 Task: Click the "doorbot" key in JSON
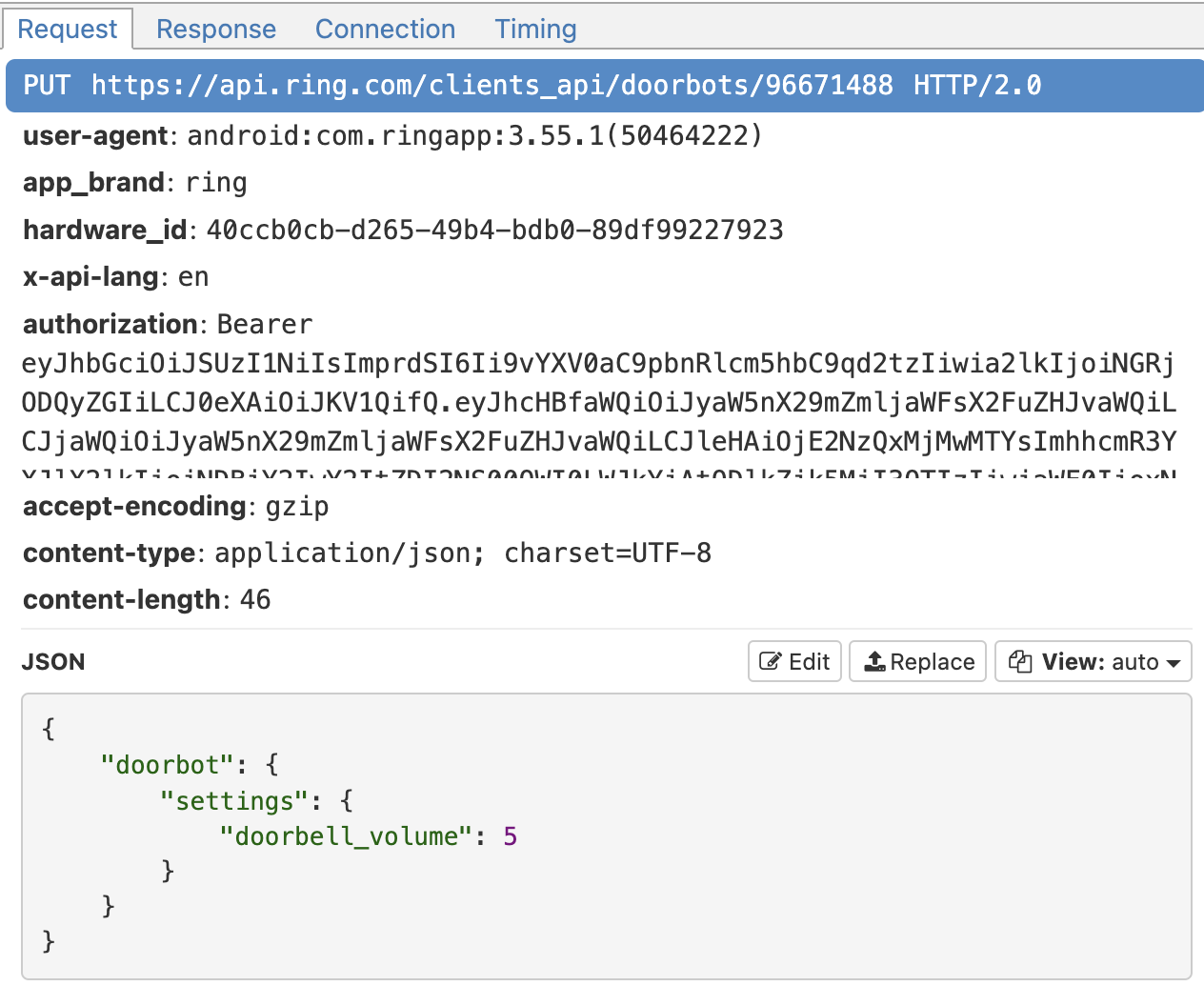(x=168, y=765)
